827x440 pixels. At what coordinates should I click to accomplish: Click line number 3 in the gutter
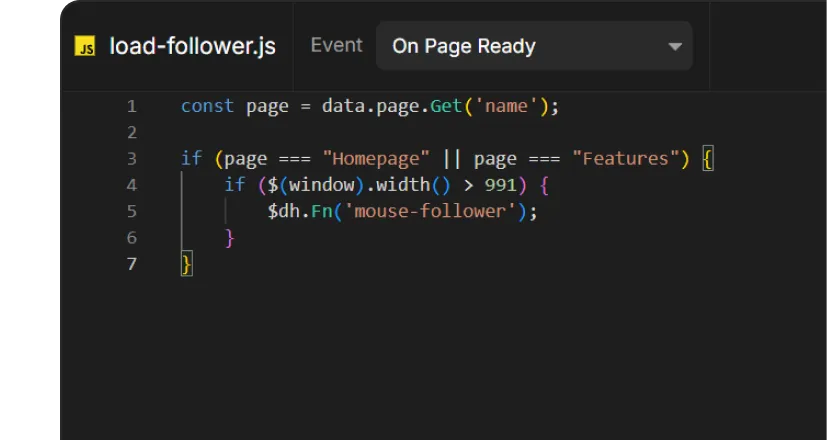point(132,159)
